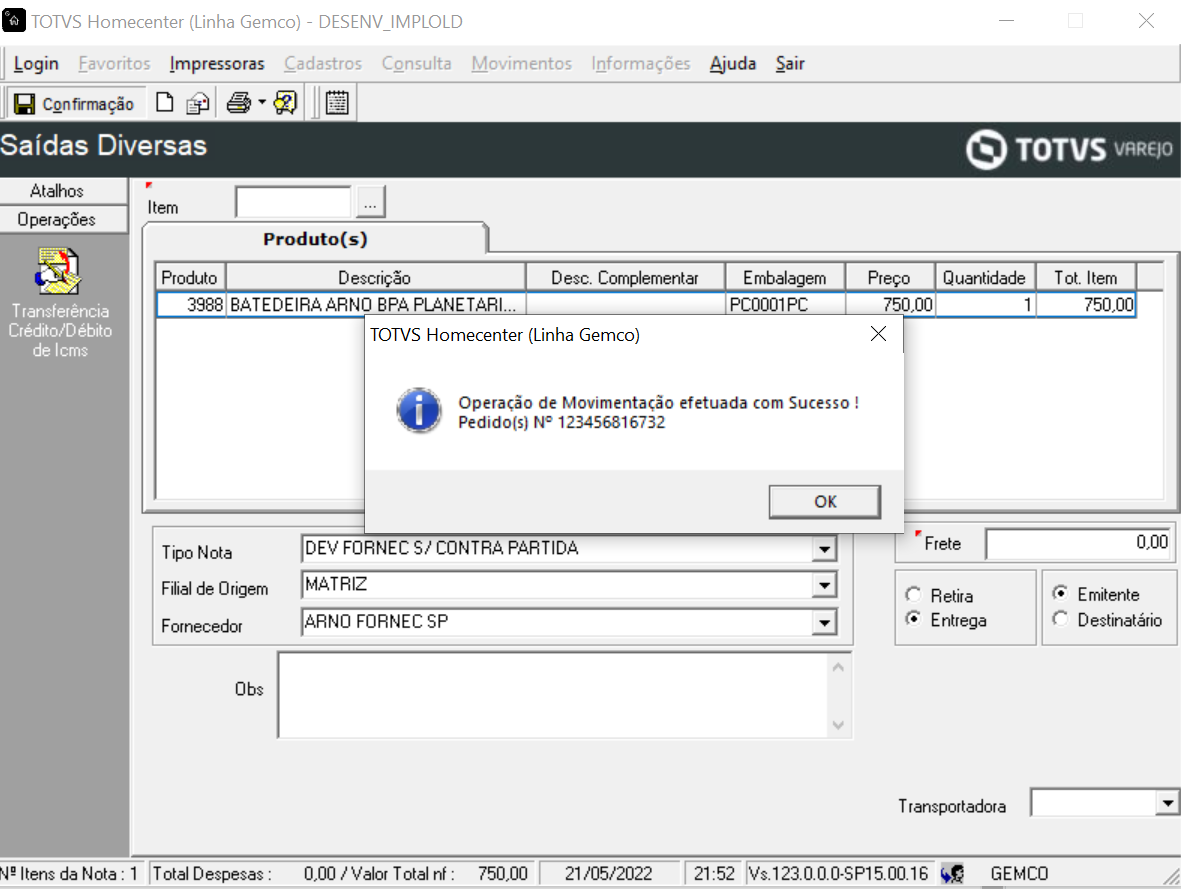Screen dimensions: 1181x889
Task: Click the Obs scrollbar up arrow
Action: click(x=838, y=668)
